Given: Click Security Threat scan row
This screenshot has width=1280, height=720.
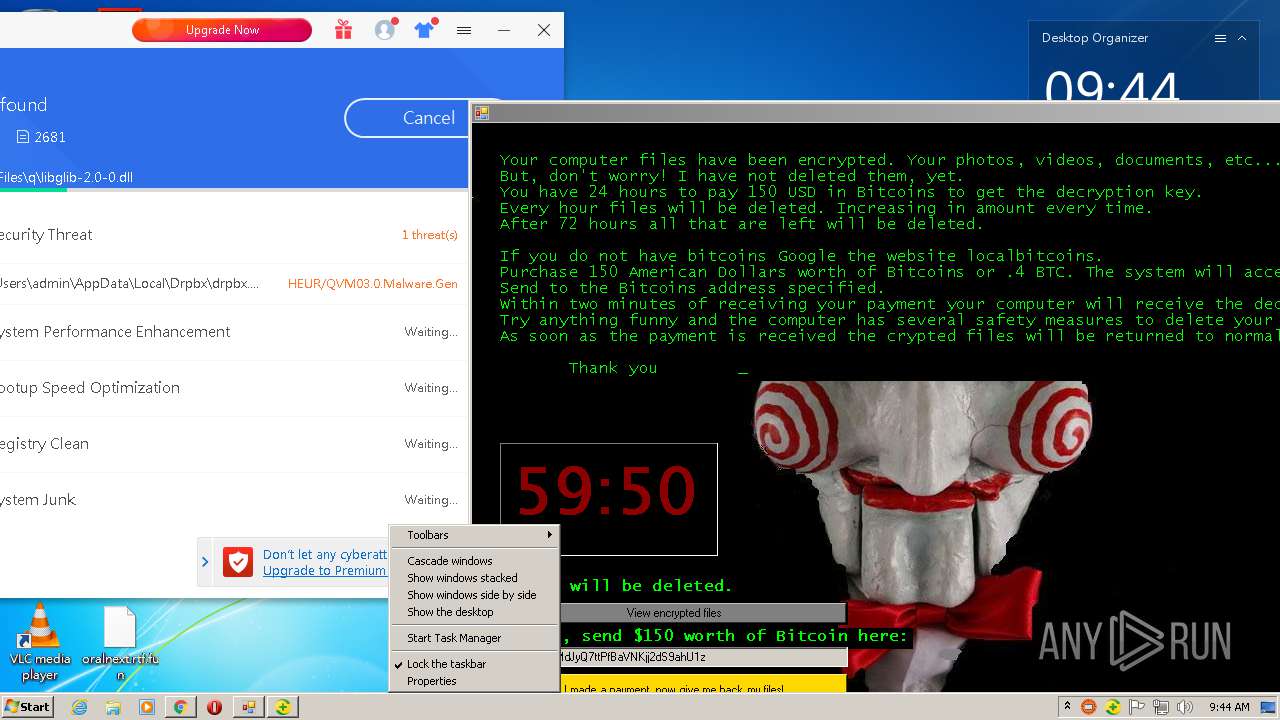Looking at the screenshot, I should pyautogui.click(x=234, y=235).
